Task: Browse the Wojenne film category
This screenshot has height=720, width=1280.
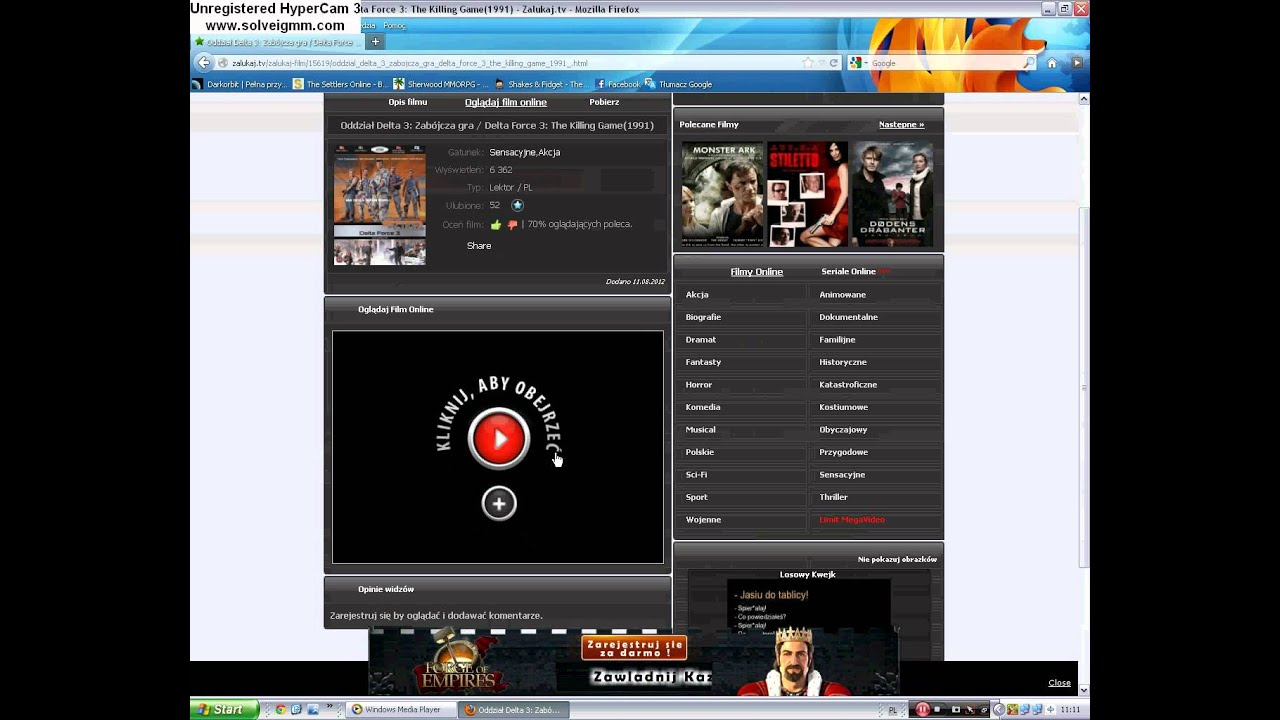Action: coord(703,520)
